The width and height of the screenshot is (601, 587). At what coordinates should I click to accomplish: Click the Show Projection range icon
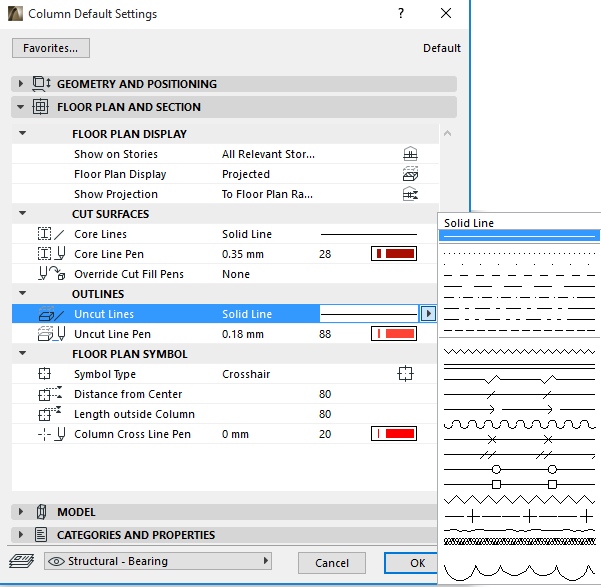pos(410,194)
